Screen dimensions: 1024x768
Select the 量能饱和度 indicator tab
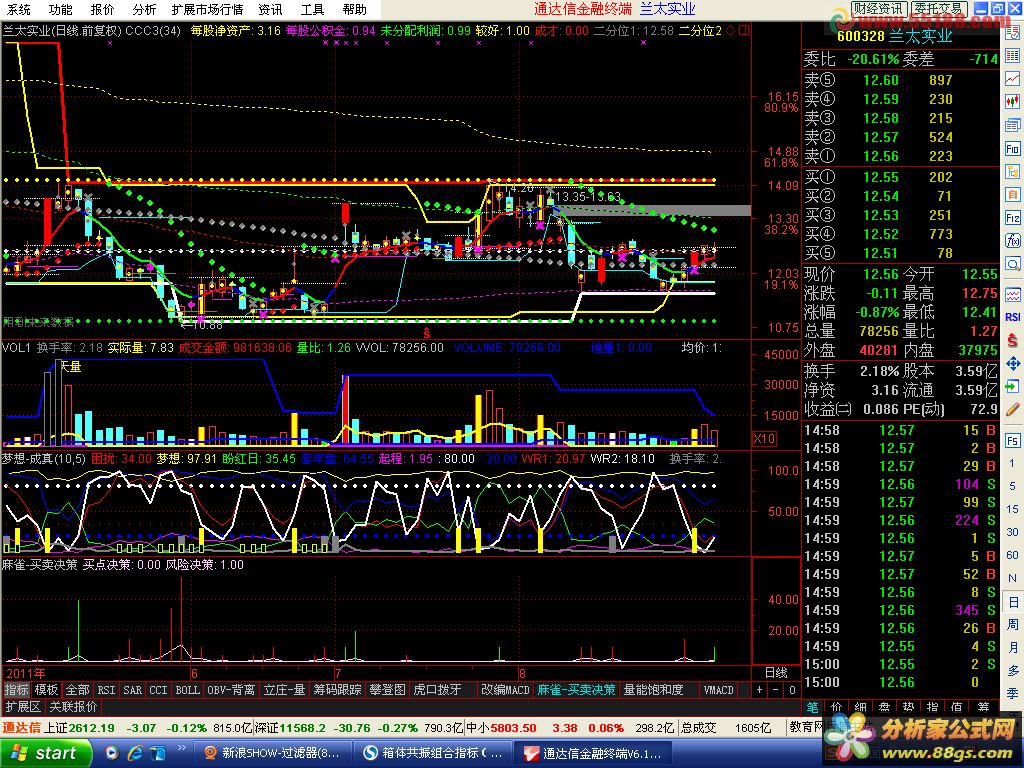(653, 690)
